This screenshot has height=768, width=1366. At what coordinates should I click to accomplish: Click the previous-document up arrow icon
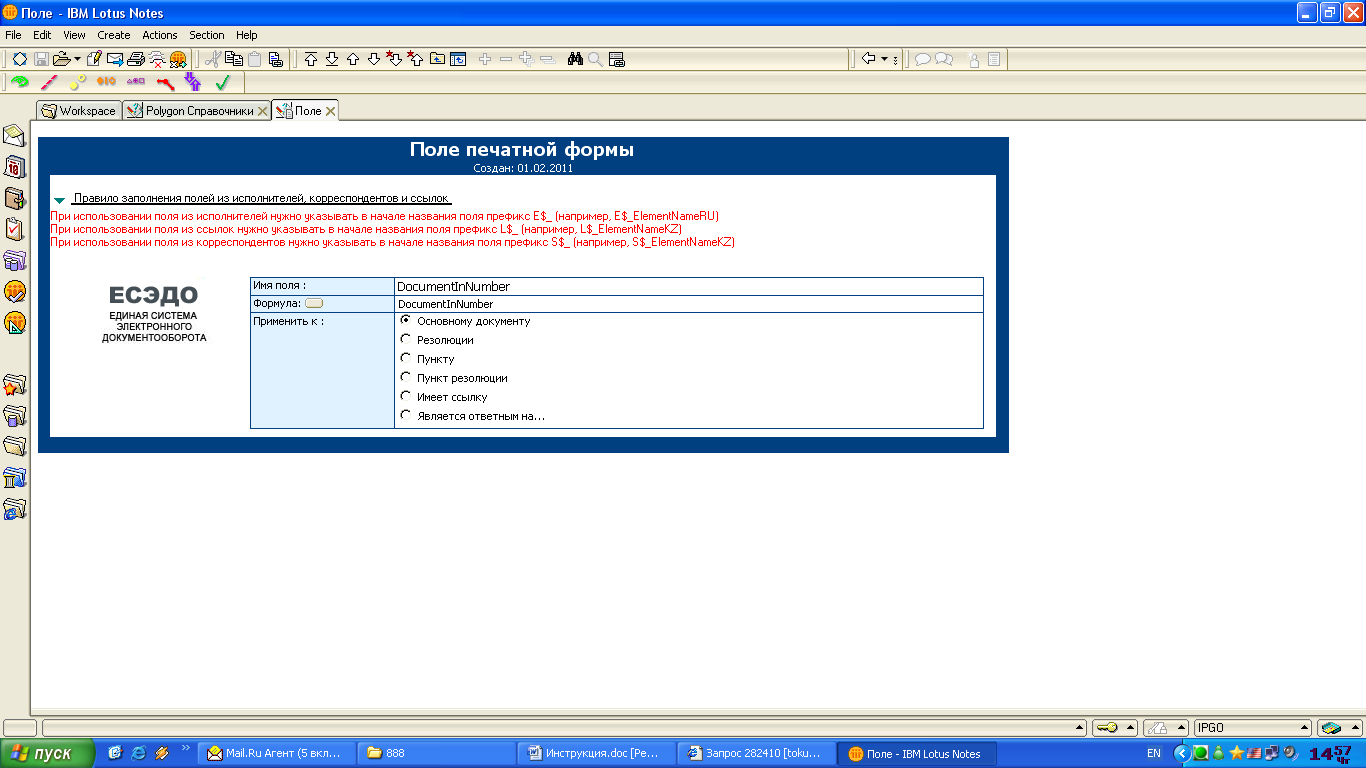pyautogui.click(x=353, y=59)
